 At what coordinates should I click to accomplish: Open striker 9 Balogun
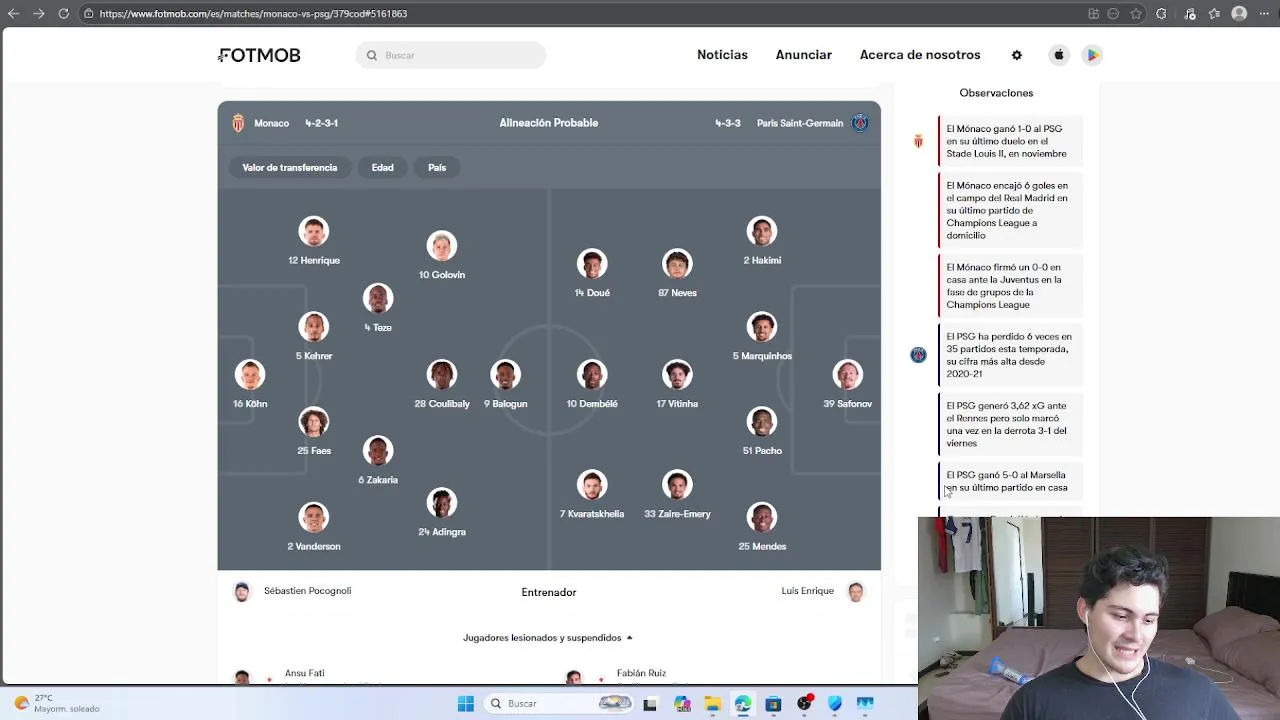tap(506, 385)
